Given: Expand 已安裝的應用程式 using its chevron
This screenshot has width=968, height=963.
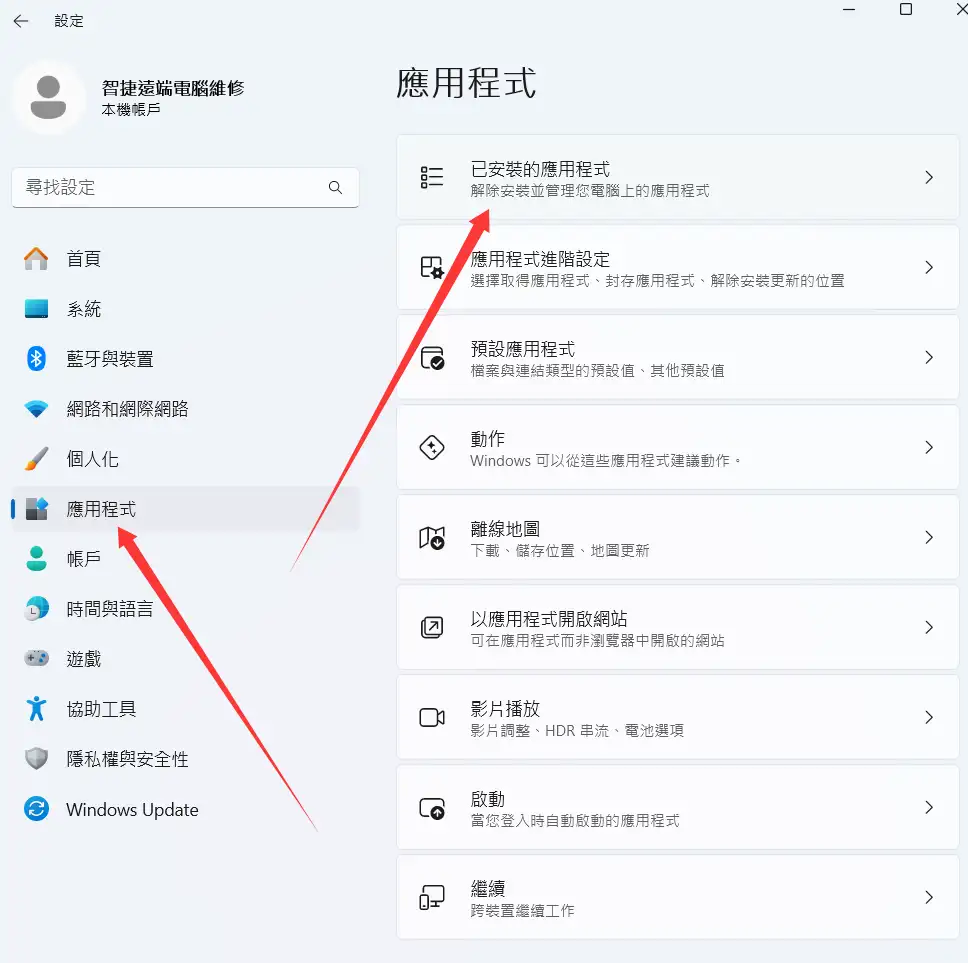Looking at the screenshot, I should coord(929,177).
